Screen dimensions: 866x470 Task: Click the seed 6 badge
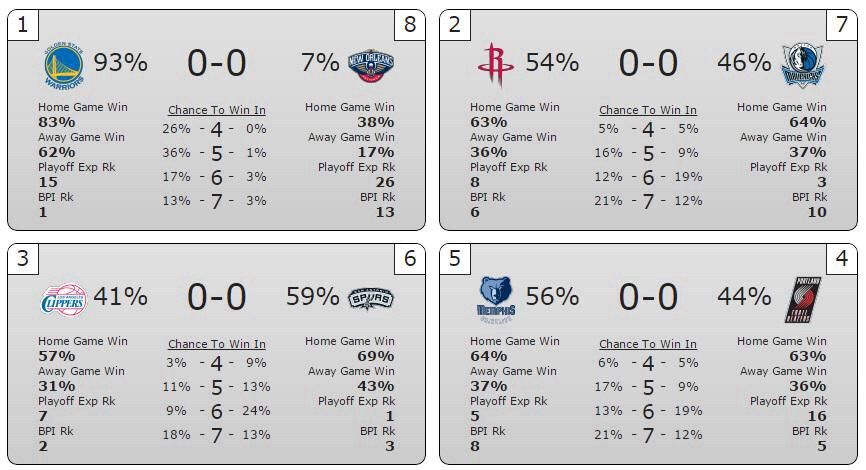click(410, 258)
